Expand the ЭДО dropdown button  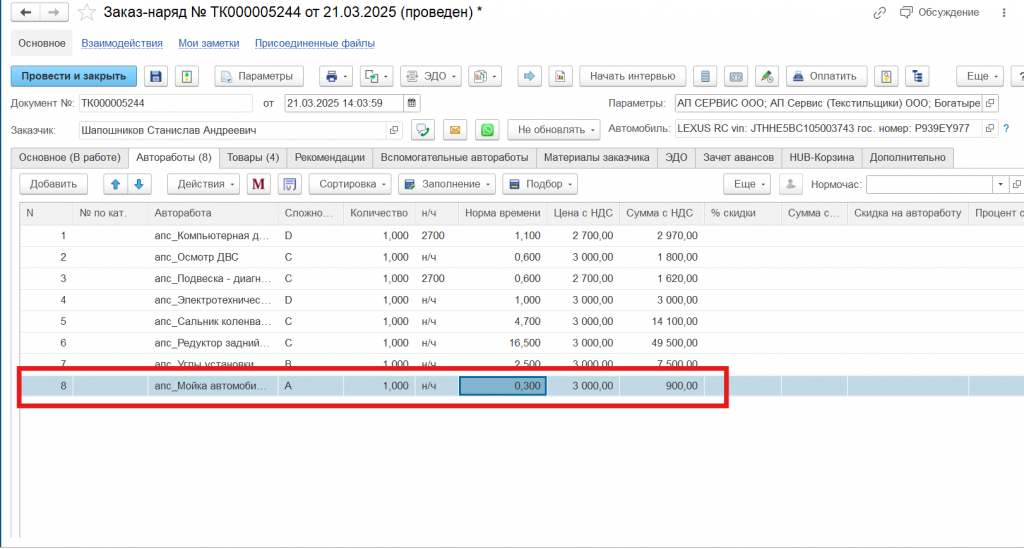(x=429, y=76)
